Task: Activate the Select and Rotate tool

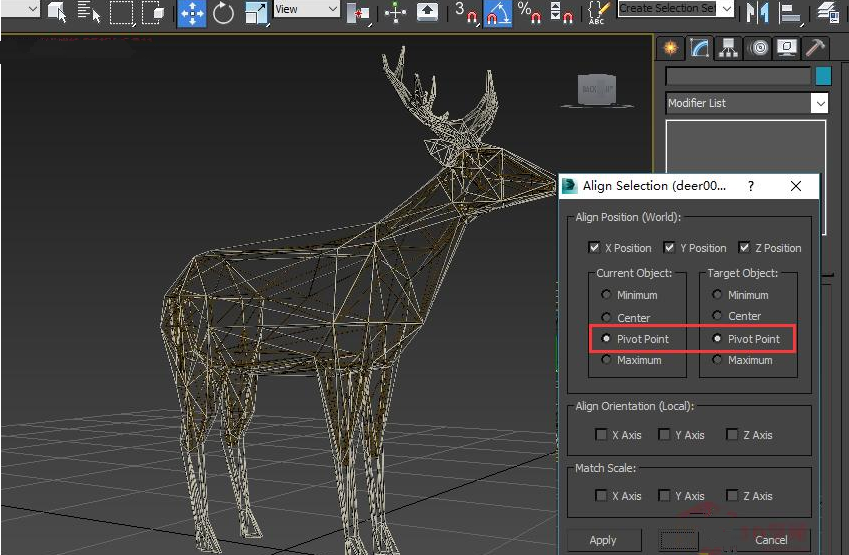Action: coord(223,12)
